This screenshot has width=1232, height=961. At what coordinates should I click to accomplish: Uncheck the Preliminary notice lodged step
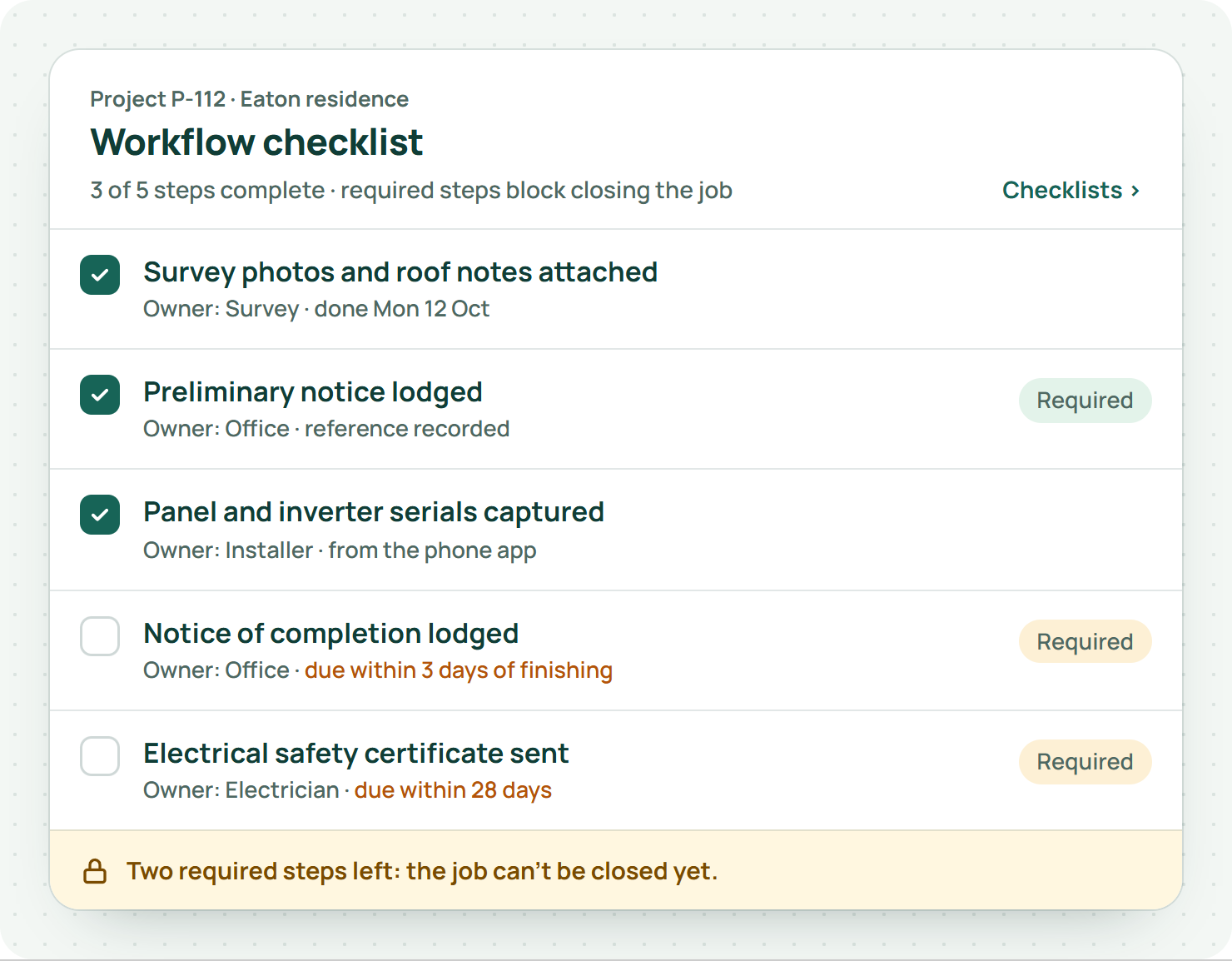pos(100,395)
